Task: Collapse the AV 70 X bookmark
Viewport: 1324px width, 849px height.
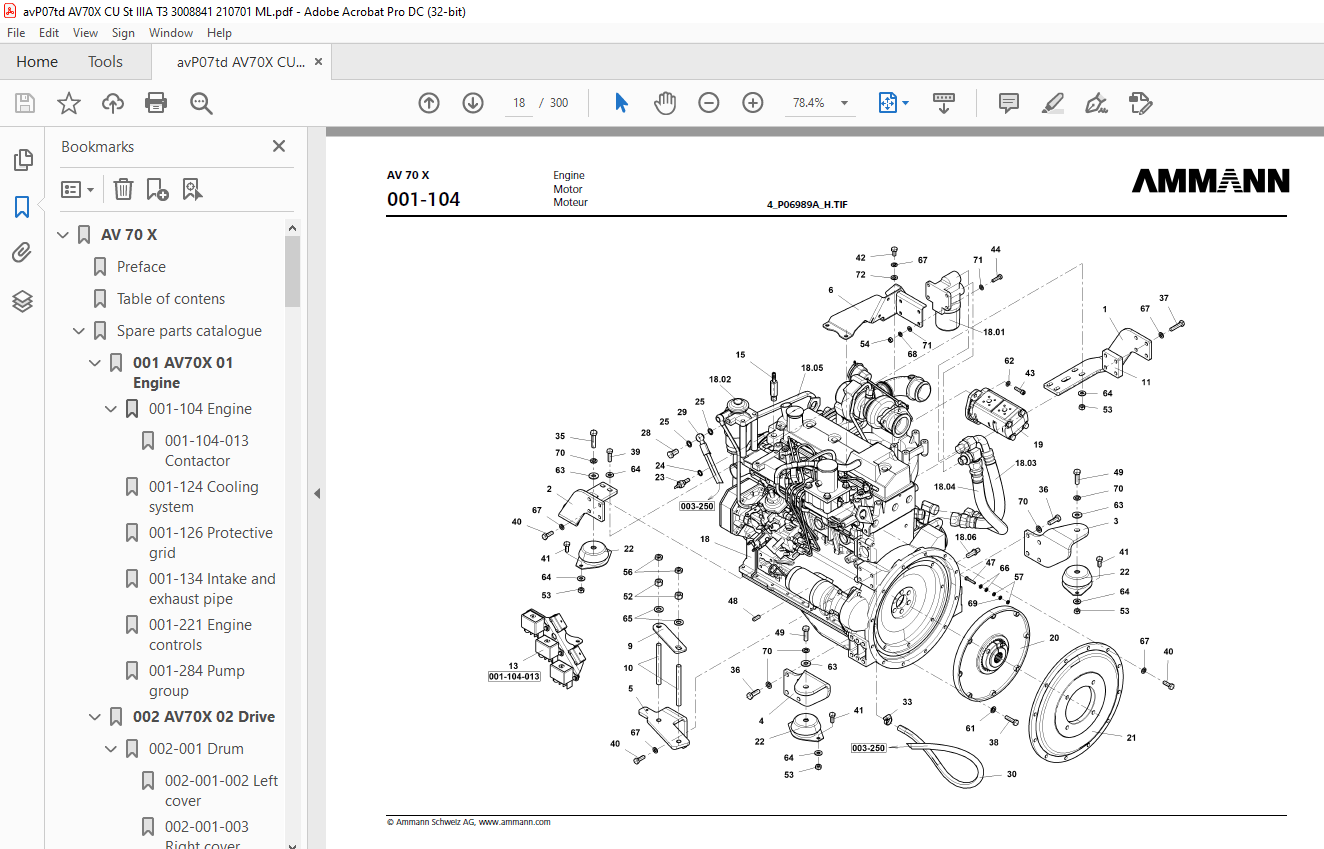Action: coord(63,235)
